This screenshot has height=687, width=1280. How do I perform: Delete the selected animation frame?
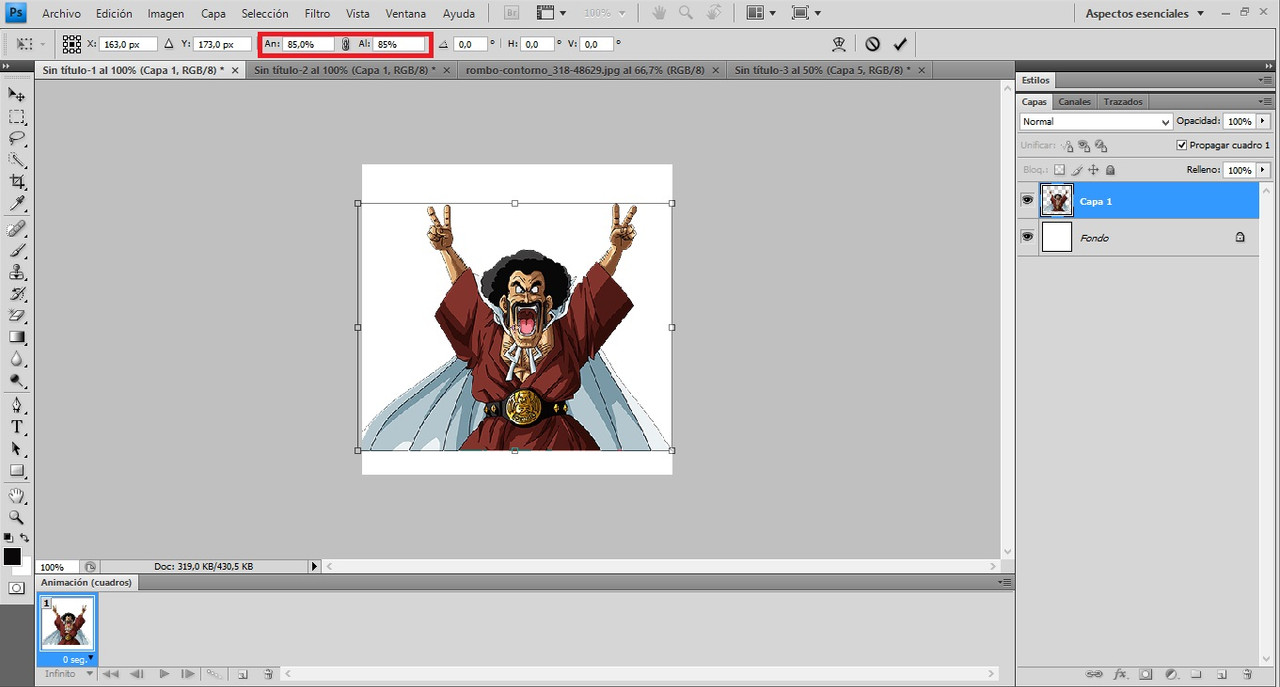tap(268, 674)
